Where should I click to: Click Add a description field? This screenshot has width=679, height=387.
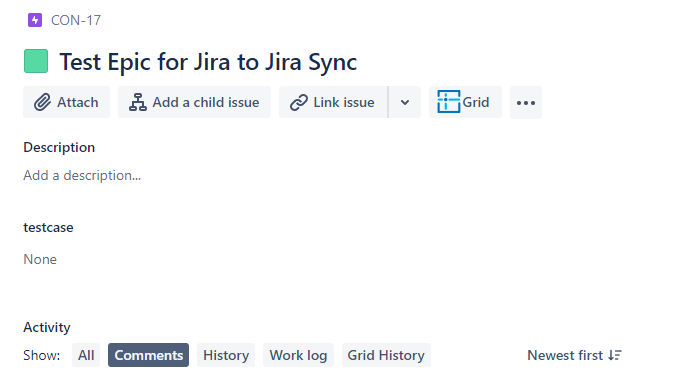point(82,175)
